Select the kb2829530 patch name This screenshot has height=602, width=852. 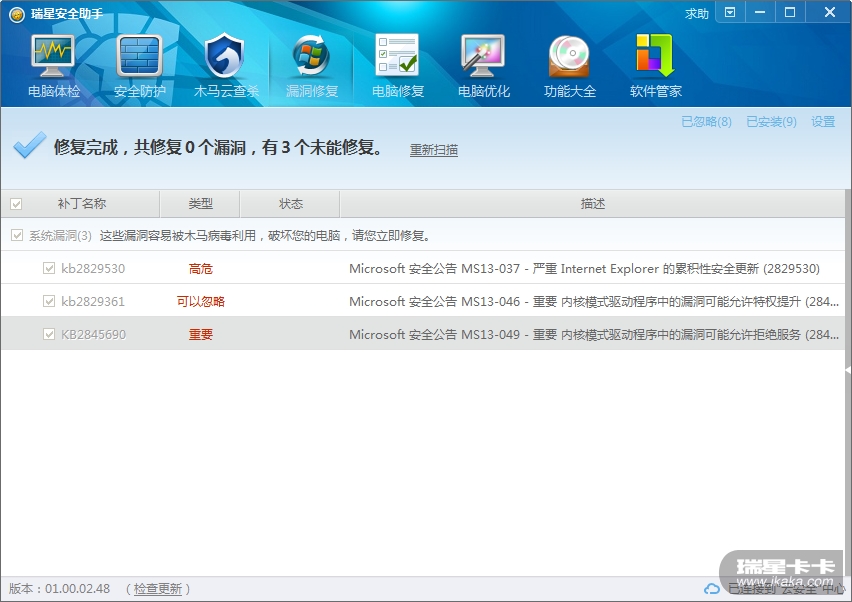(x=93, y=268)
